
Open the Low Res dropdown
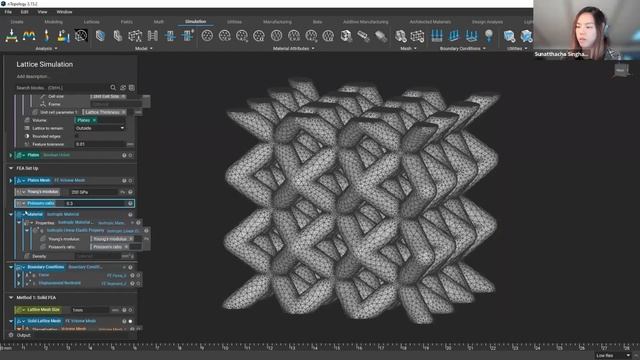click(613, 356)
